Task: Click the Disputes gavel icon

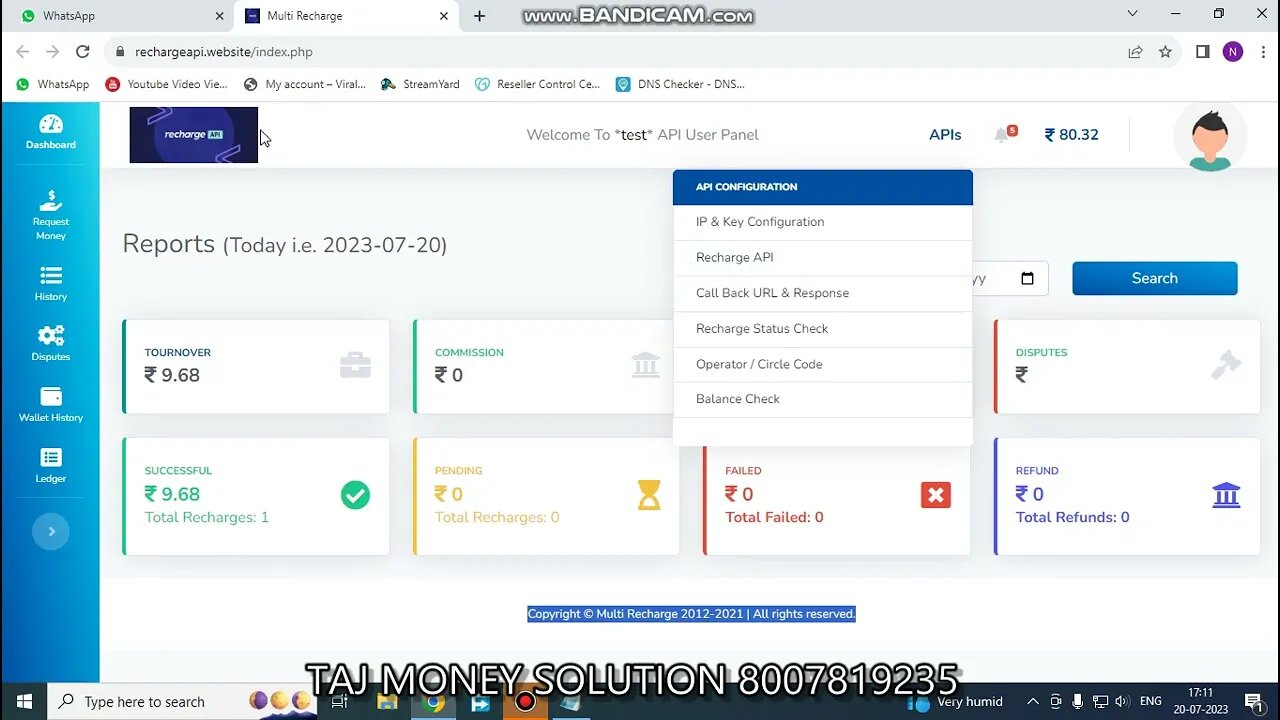Action: coord(1225,366)
